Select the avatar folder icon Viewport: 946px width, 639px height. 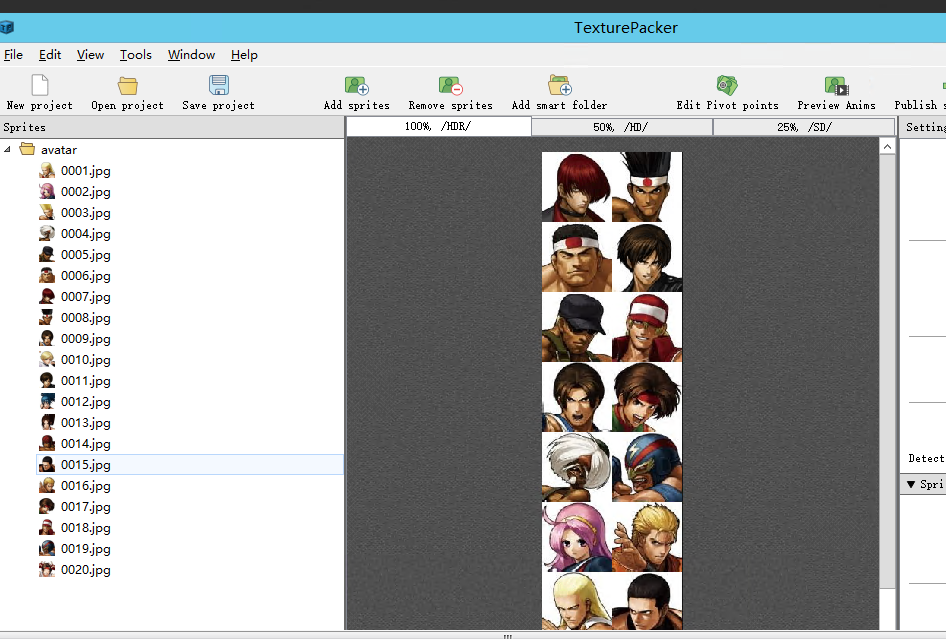coord(27,148)
